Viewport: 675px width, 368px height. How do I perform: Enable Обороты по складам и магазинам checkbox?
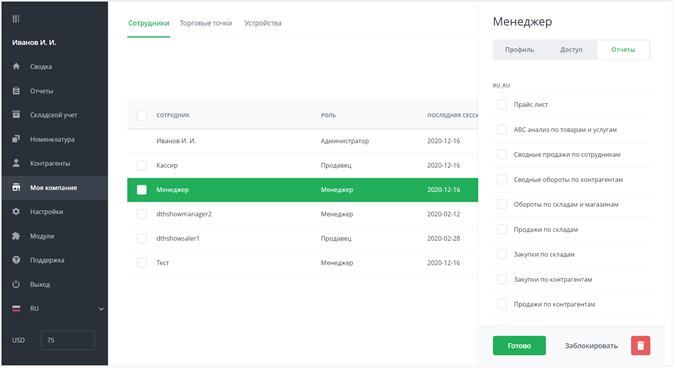[502, 204]
